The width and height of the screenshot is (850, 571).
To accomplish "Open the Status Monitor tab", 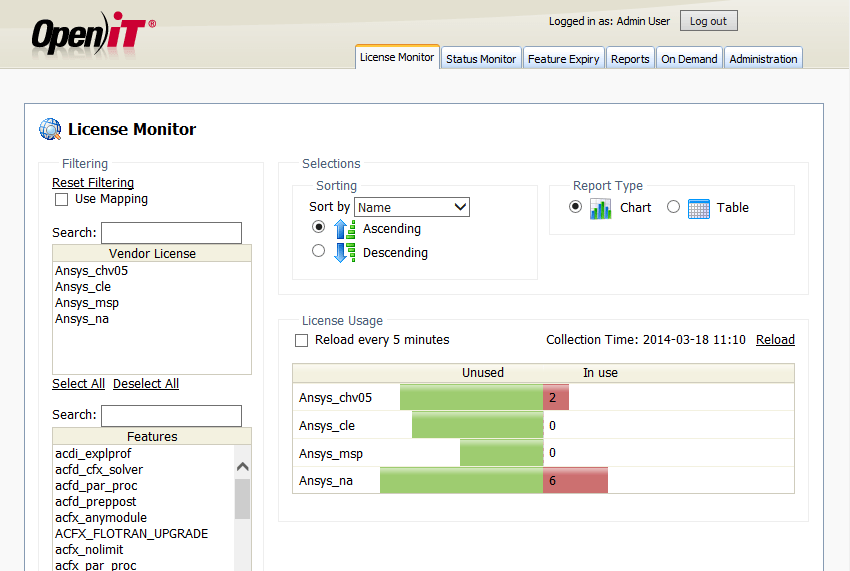I will click(x=481, y=59).
